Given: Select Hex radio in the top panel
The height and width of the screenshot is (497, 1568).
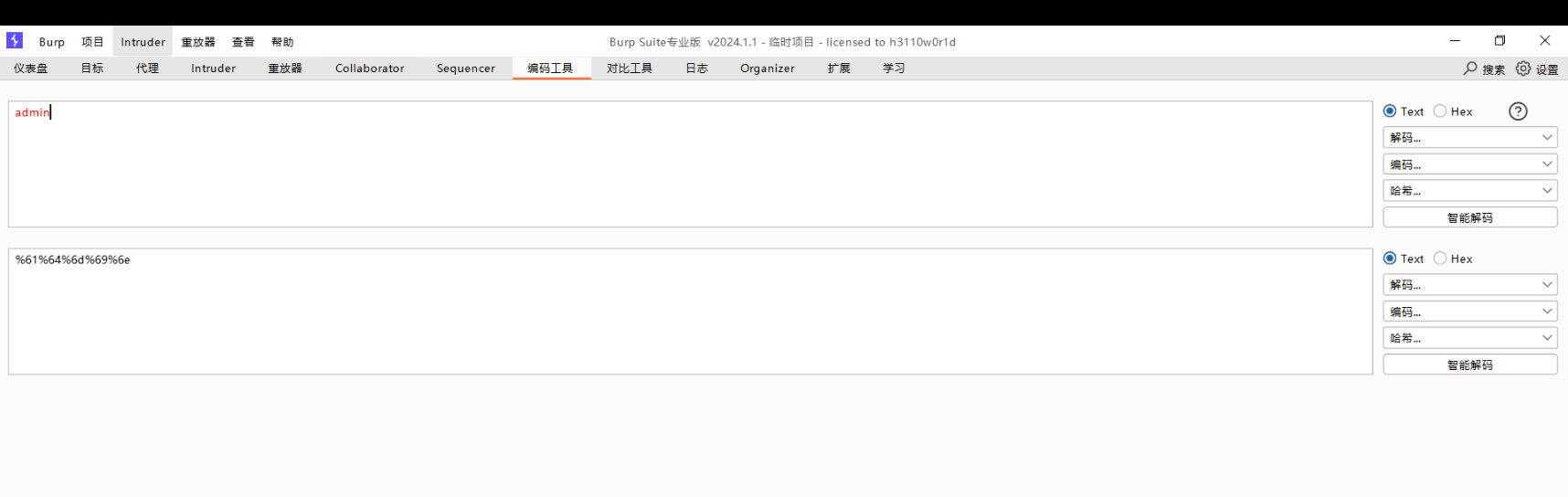Looking at the screenshot, I should [x=1440, y=111].
